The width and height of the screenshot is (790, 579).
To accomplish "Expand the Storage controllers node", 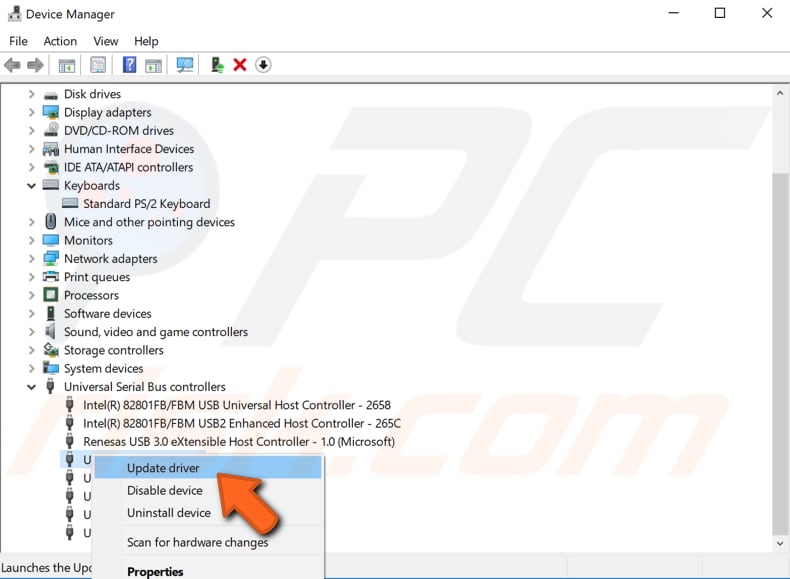I will point(31,350).
